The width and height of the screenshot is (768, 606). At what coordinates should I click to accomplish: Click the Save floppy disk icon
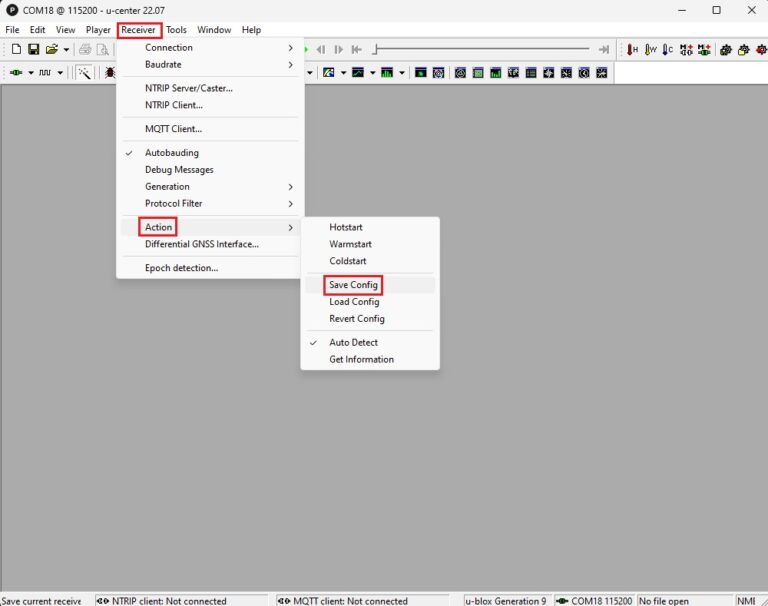click(33, 49)
